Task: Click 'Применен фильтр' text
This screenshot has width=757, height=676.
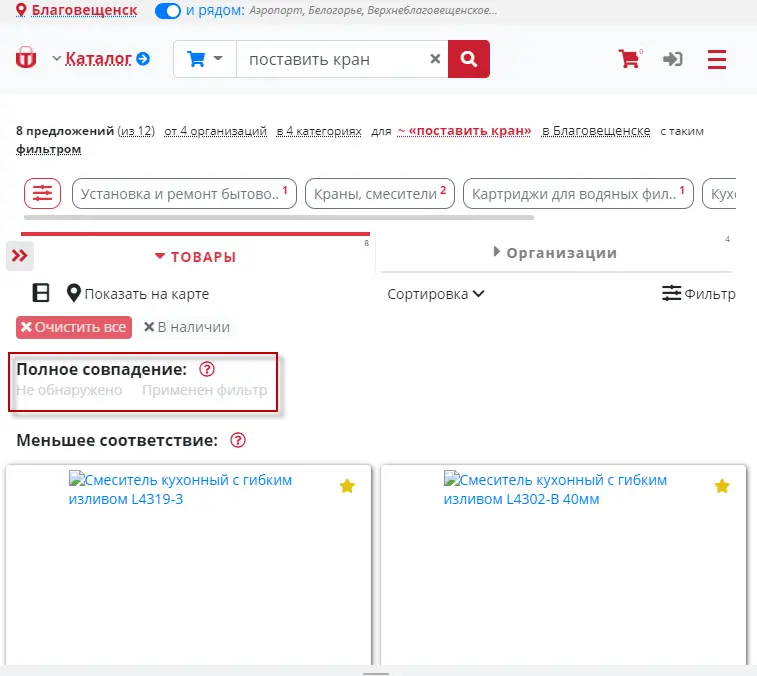Action: pyautogui.click(x=204, y=390)
